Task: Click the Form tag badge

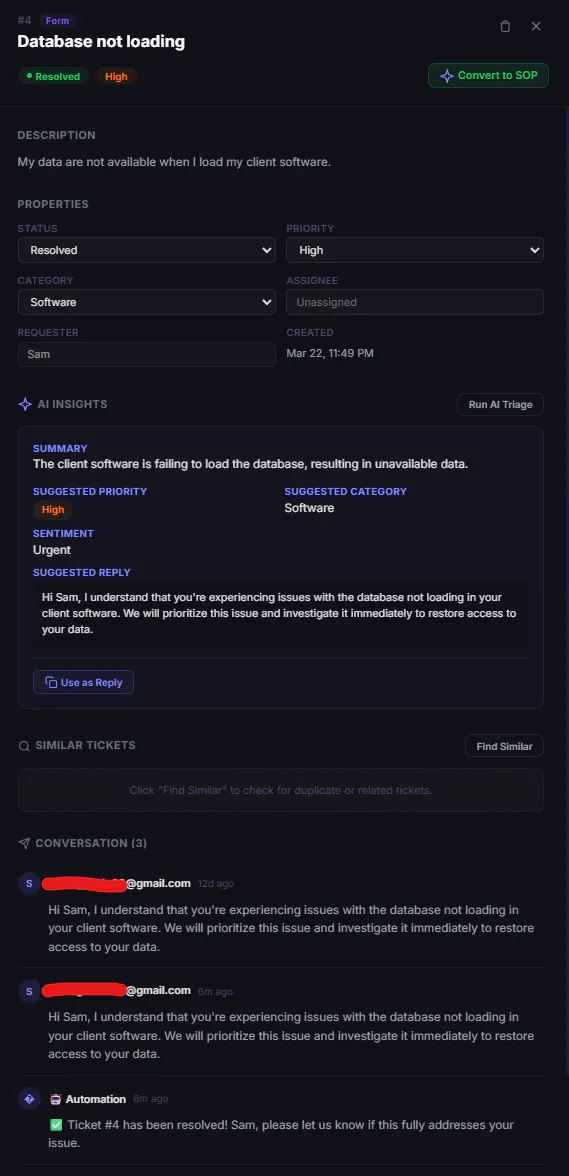Action: [58, 21]
